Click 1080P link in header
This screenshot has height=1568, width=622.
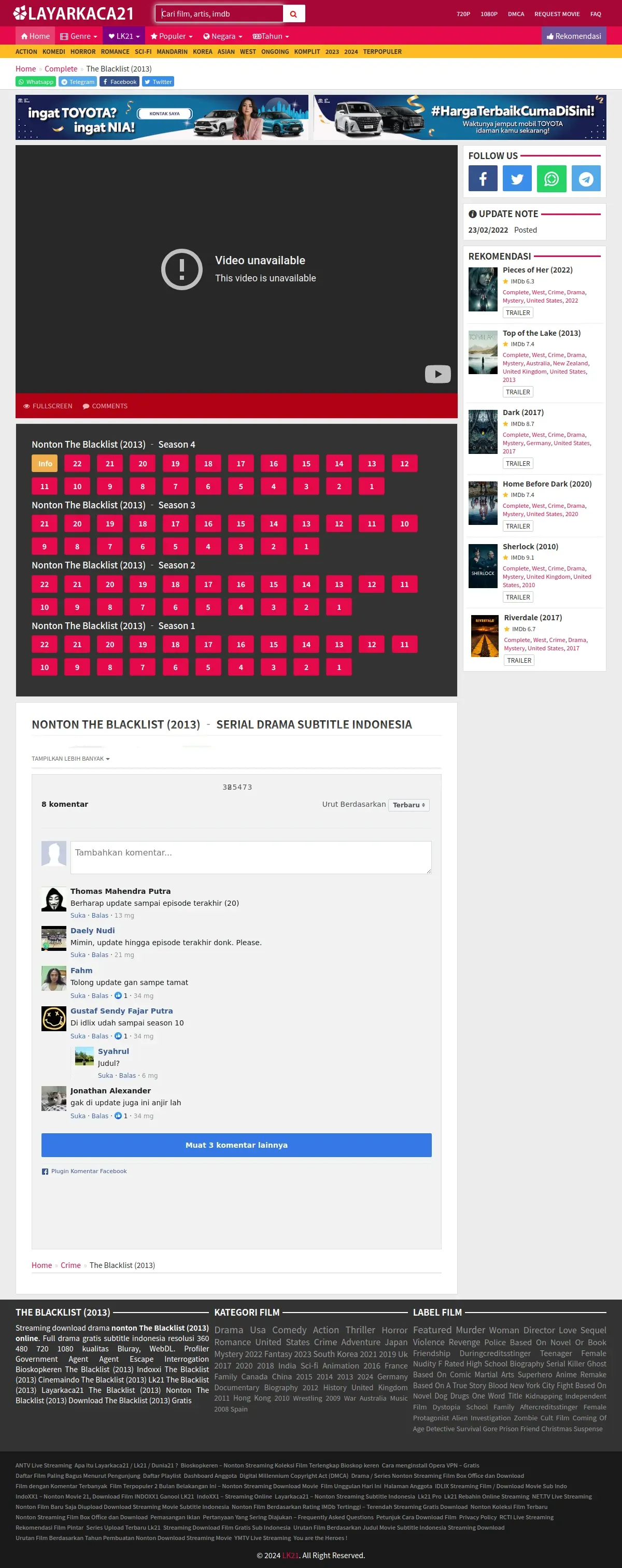tap(489, 14)
